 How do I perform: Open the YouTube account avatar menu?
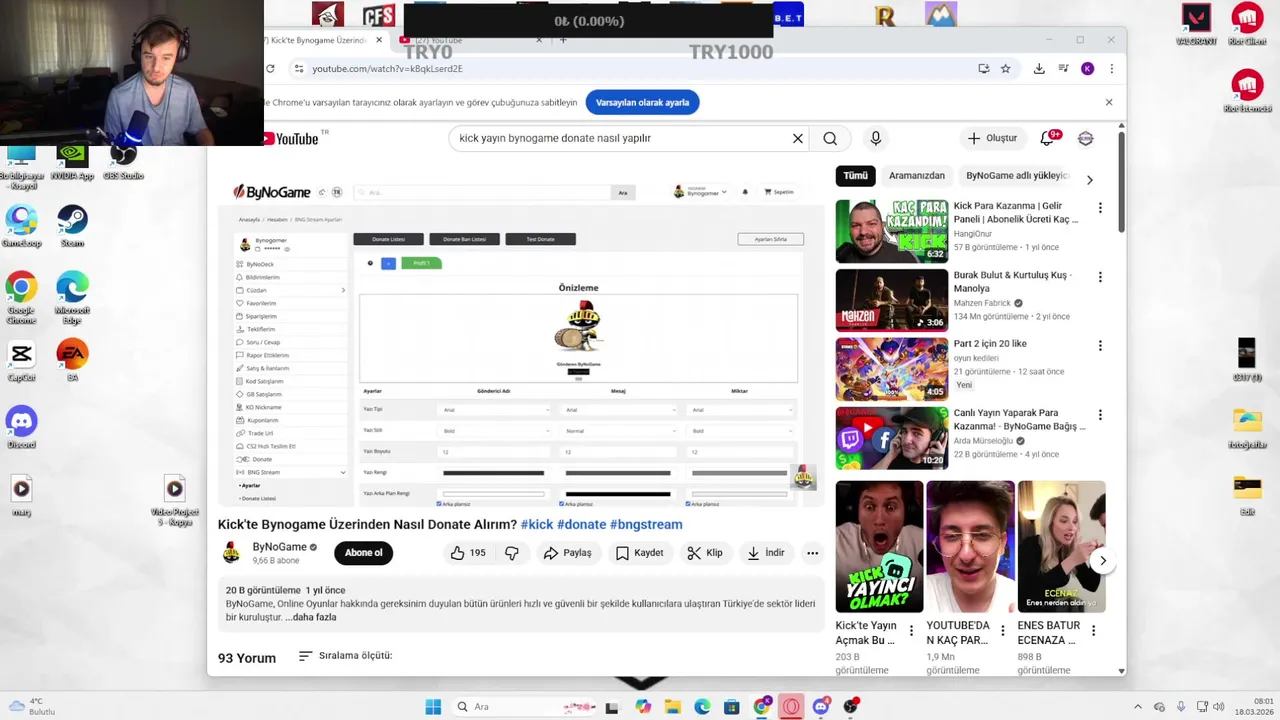click(1086, 138)
